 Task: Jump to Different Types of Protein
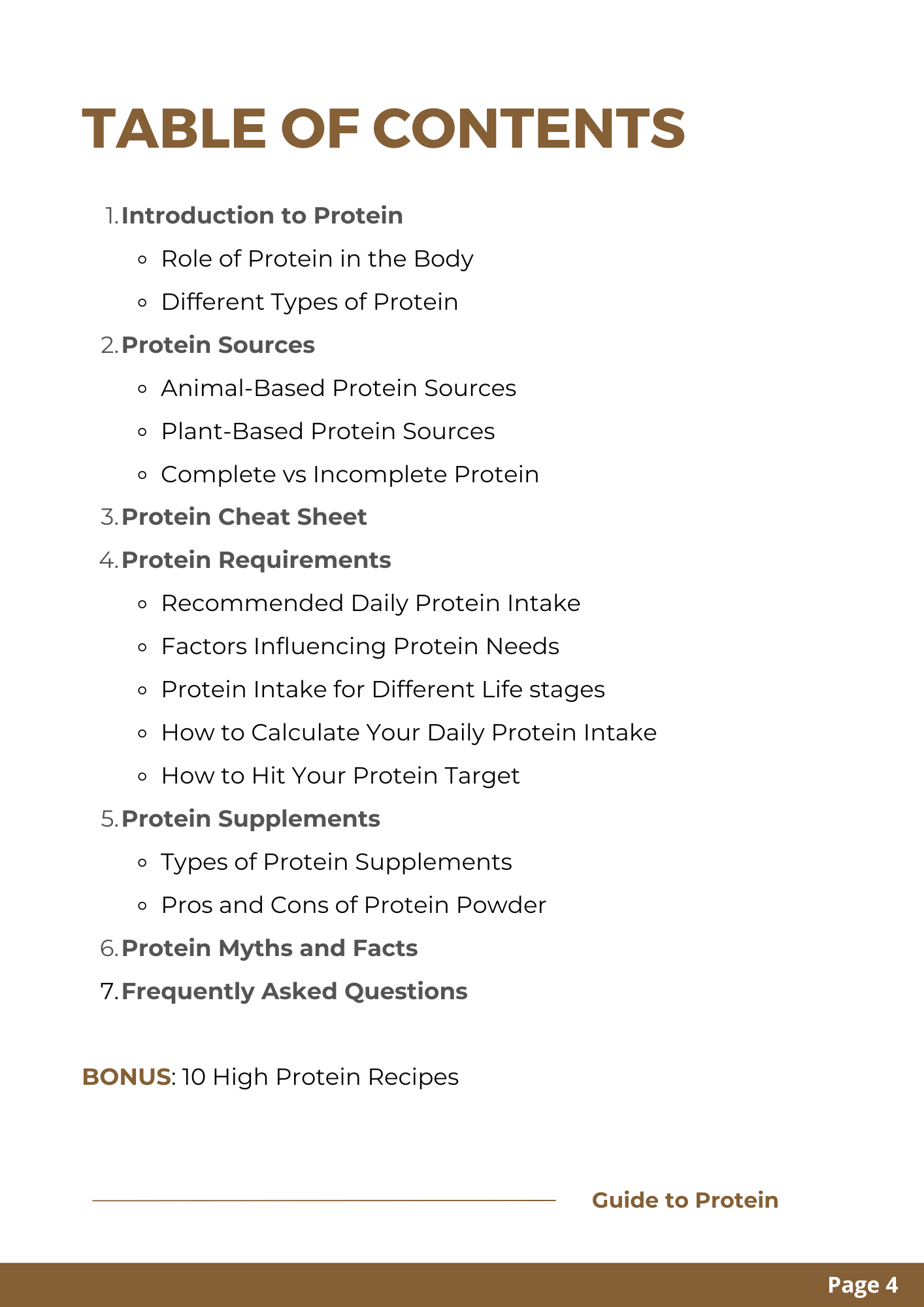tap(309, 302)
